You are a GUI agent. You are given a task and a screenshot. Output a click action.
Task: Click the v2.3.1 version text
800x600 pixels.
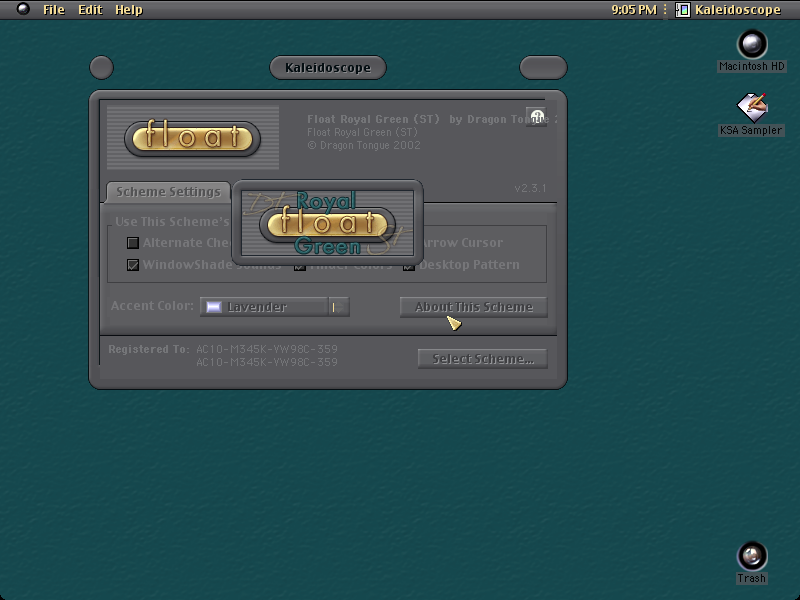tap(530, 188)
